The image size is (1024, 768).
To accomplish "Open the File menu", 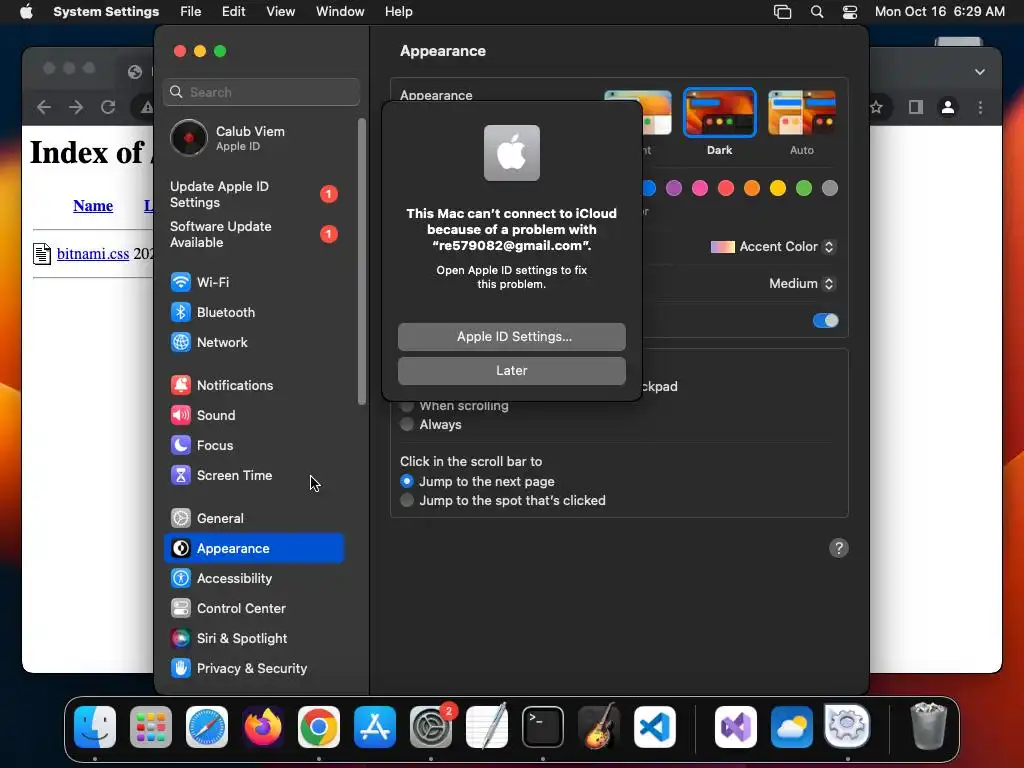I will pos(191,12).
